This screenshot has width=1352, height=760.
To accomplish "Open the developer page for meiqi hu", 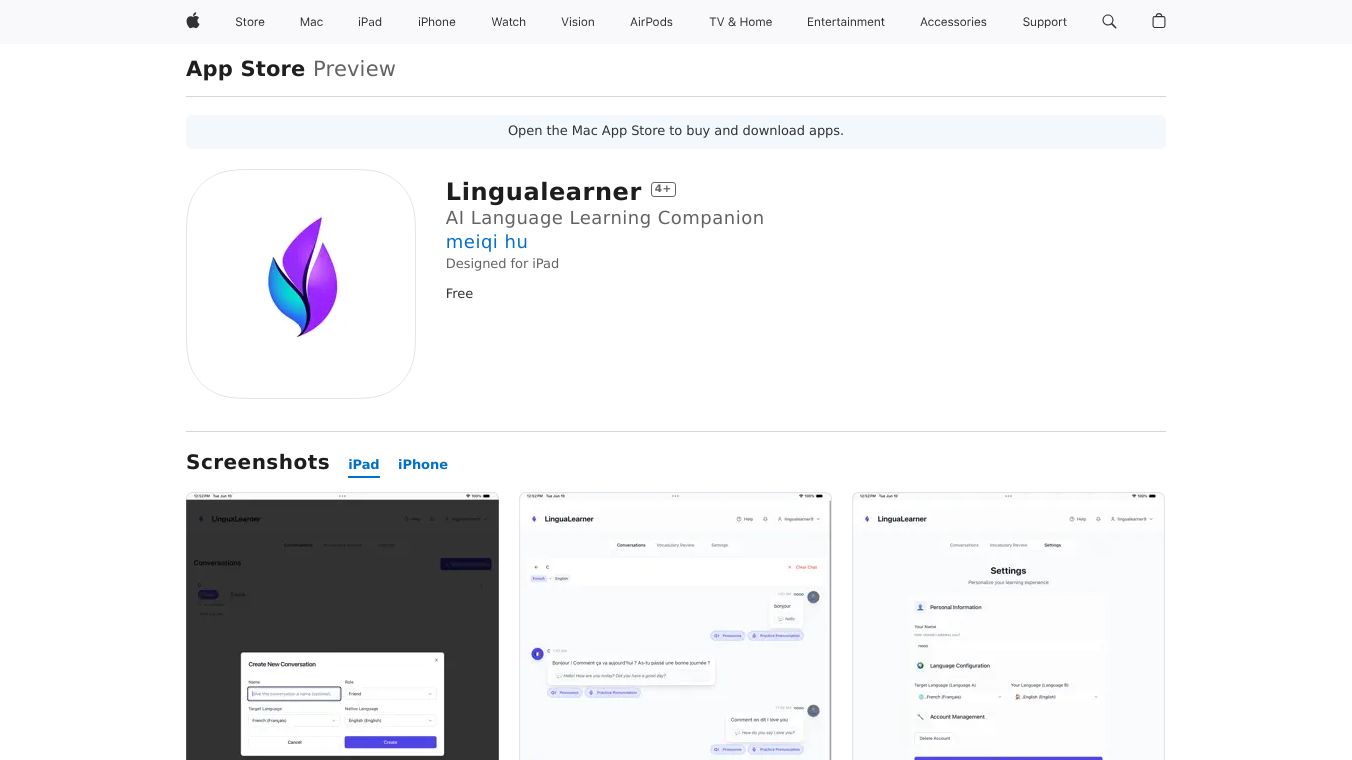I will [x=487, y=242].
